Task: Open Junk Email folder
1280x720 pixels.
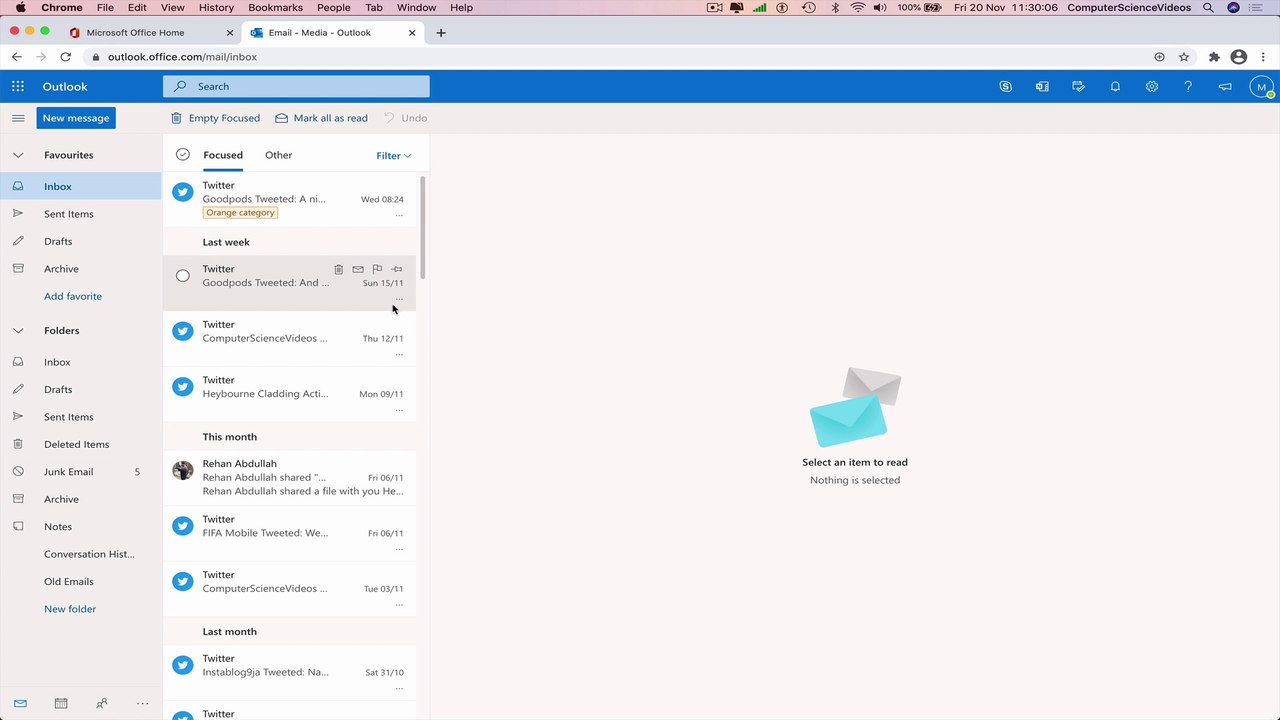Action: (81, 472)
